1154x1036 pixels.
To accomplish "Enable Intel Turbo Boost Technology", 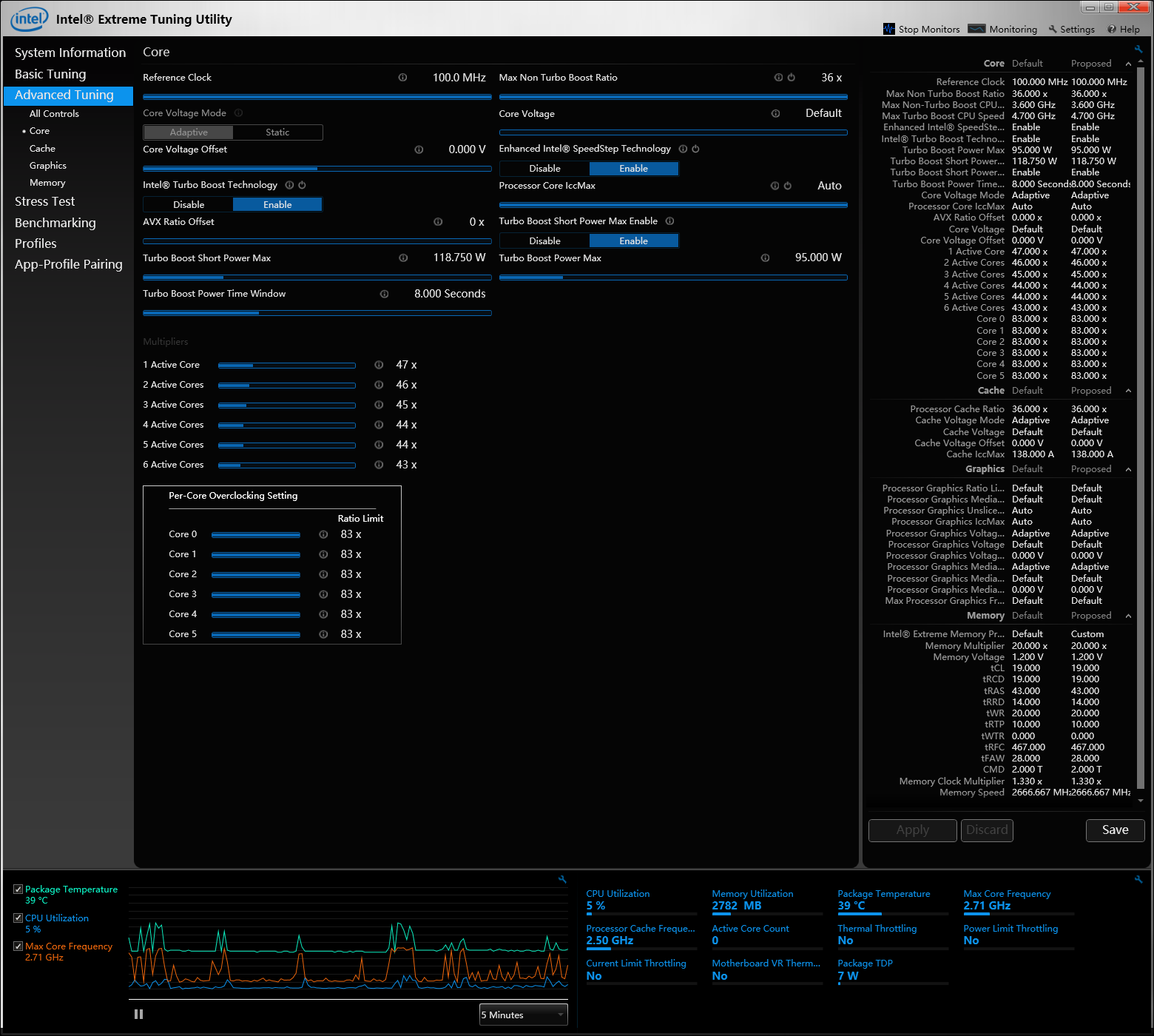I will point(277,205).
